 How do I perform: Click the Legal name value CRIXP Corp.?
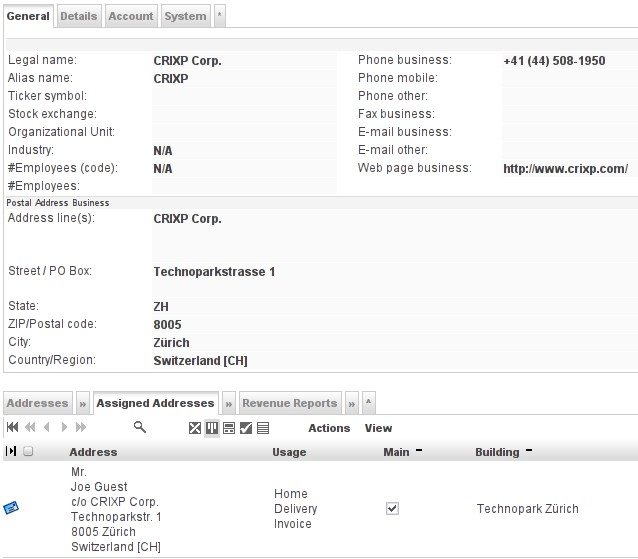click(x=188, y=61)
